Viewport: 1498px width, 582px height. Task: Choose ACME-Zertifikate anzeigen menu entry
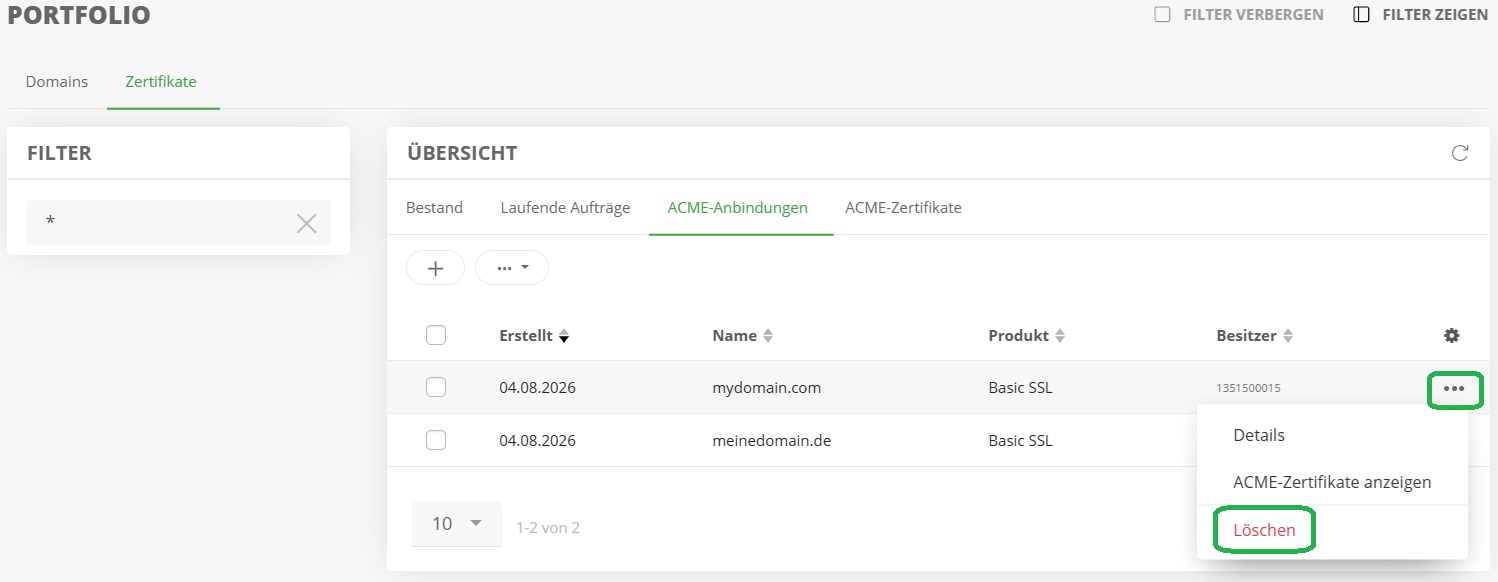(x=1332, y=482)
